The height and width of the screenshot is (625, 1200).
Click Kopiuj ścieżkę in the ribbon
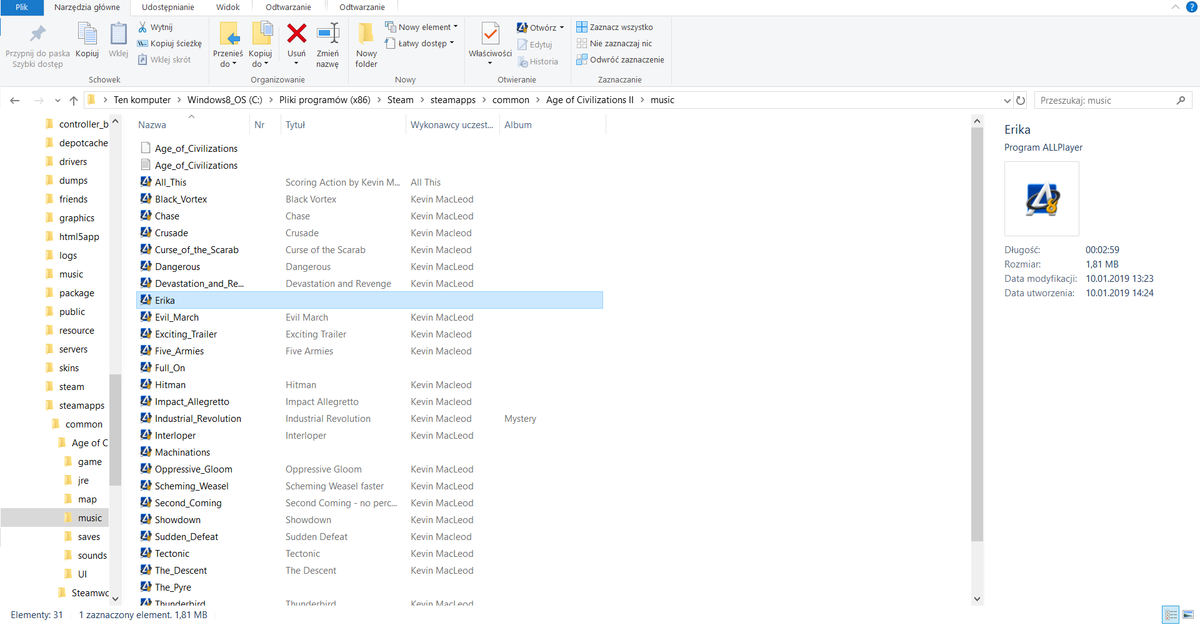point(169,43)
